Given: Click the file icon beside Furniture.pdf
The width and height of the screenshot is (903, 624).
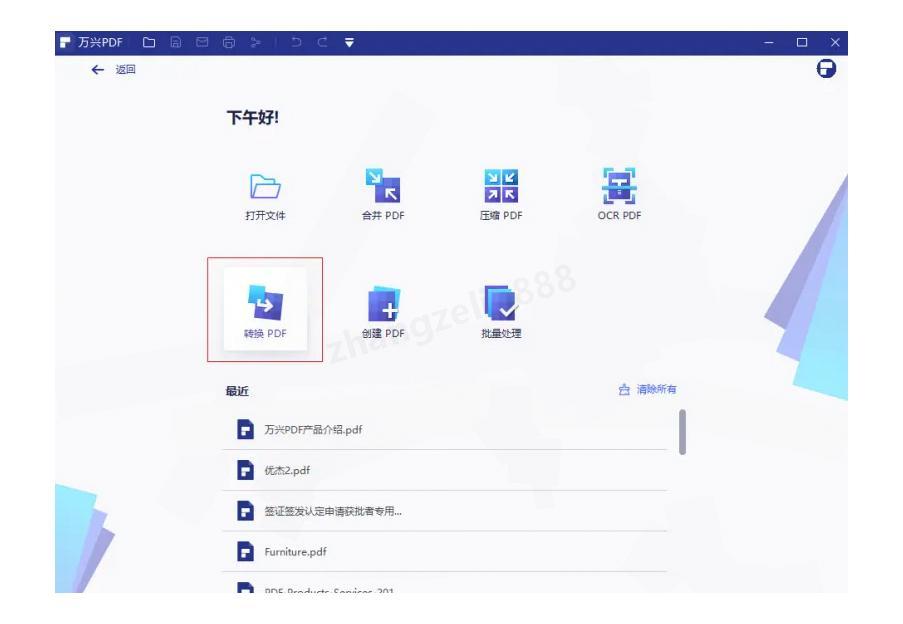Looking at the screenshot, I should (x=245, y=551).
